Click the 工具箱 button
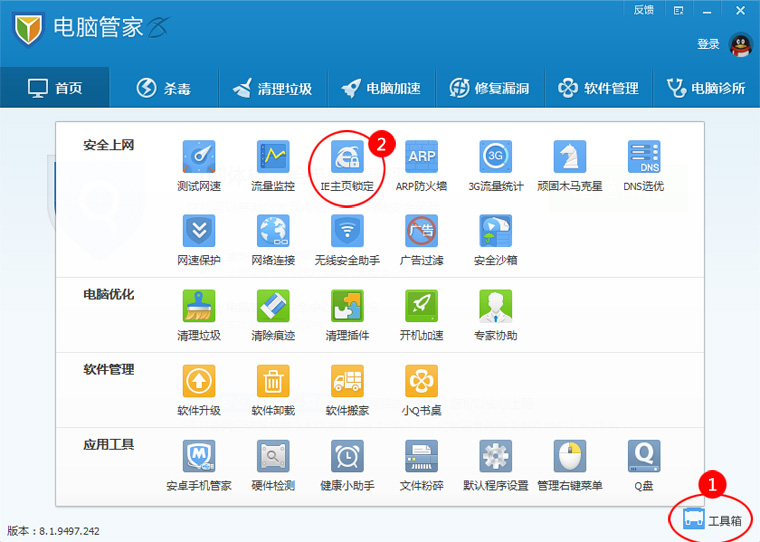The height and width of the screenshot is (542, 760). [x=712, y=520]
